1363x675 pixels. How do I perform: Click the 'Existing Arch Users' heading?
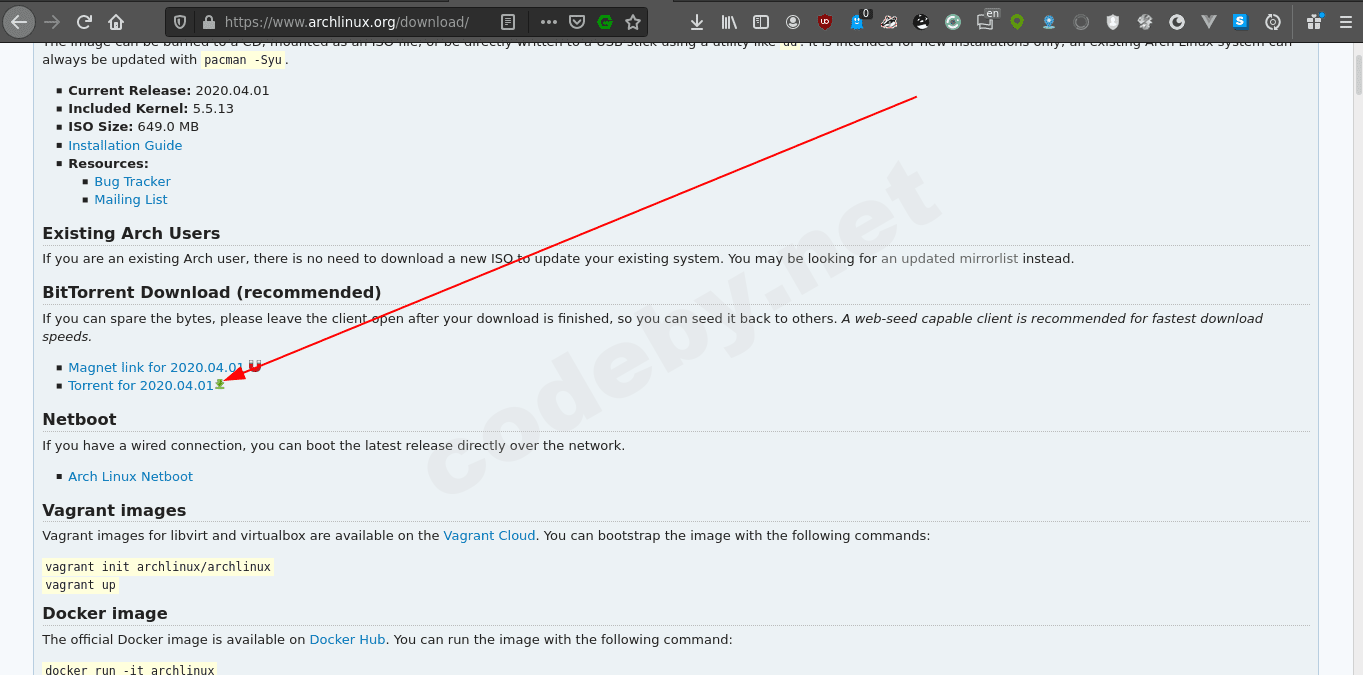click(x=131, y=233)
